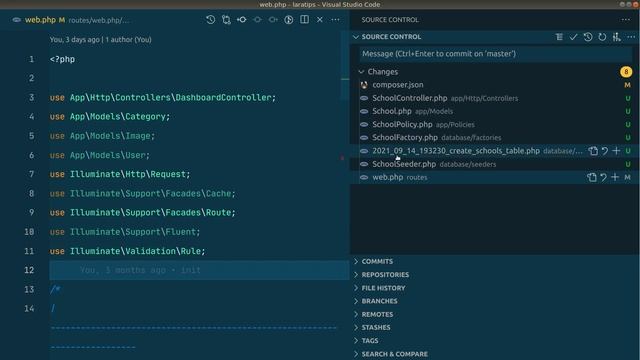This screenshot has height=360, width=640.
Task: Click the PHP file icon on the web.php tab
Action: (17, 20)
